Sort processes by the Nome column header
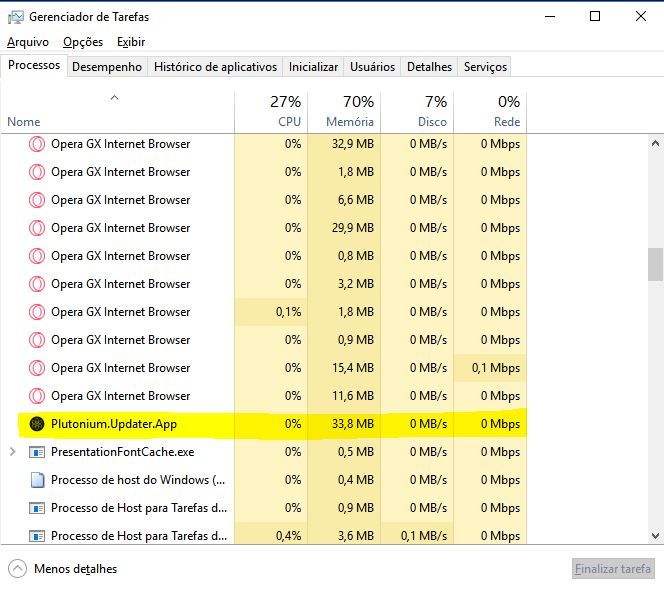Image resolution: width=664 pixels, height=593 pixels. point(117,112)
